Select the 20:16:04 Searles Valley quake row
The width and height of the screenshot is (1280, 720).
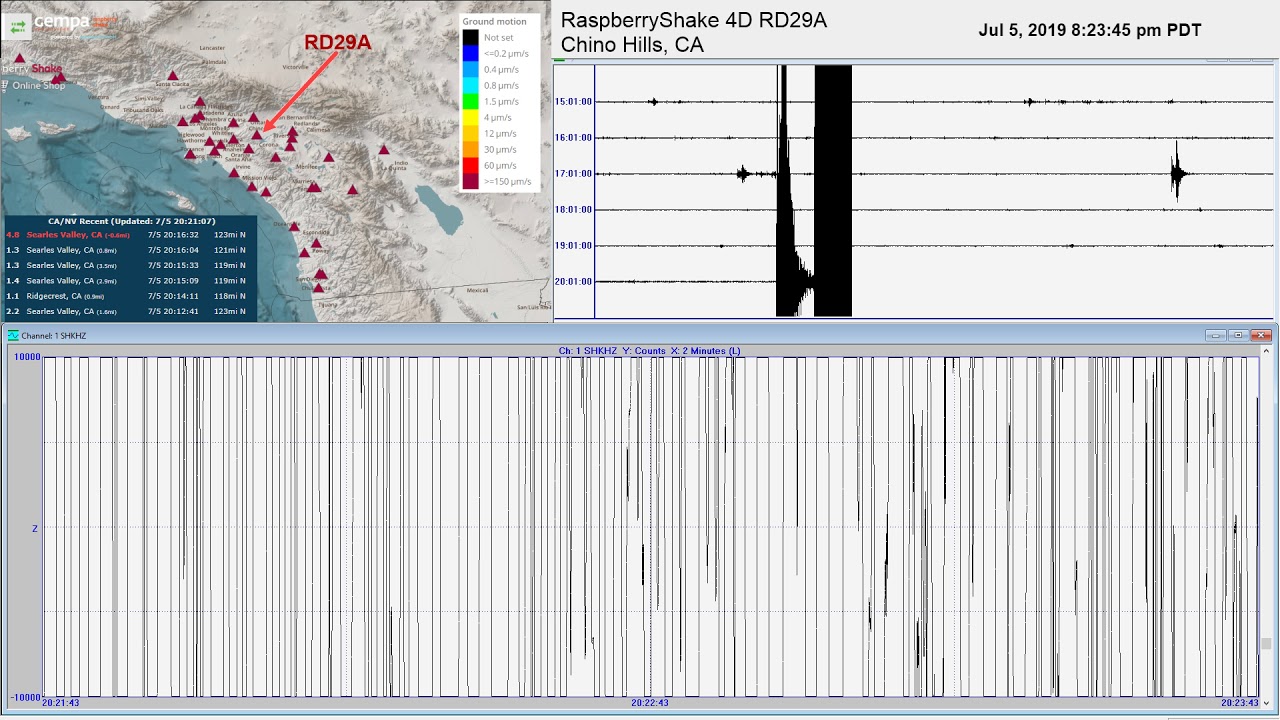pyautogui.click(x=130, y=250)
